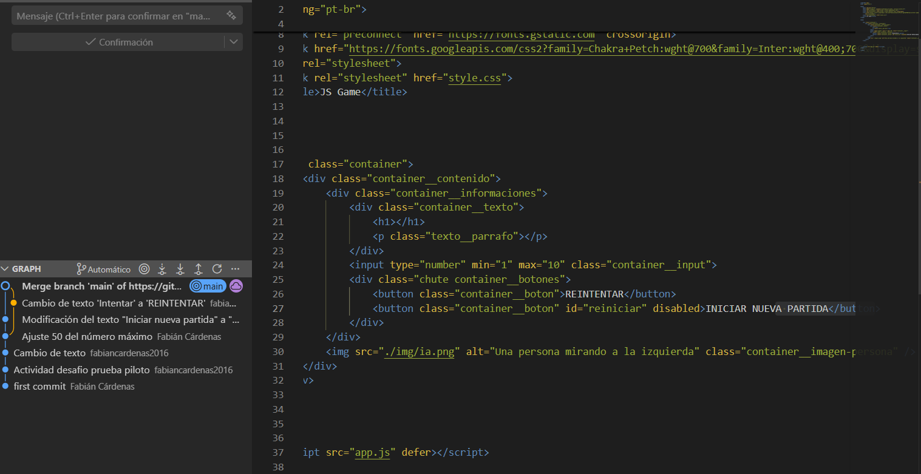The image size is (921, 474).
Task: Click the id "reiniciar" attribute on line 27
Action: [x=607, y=308]
